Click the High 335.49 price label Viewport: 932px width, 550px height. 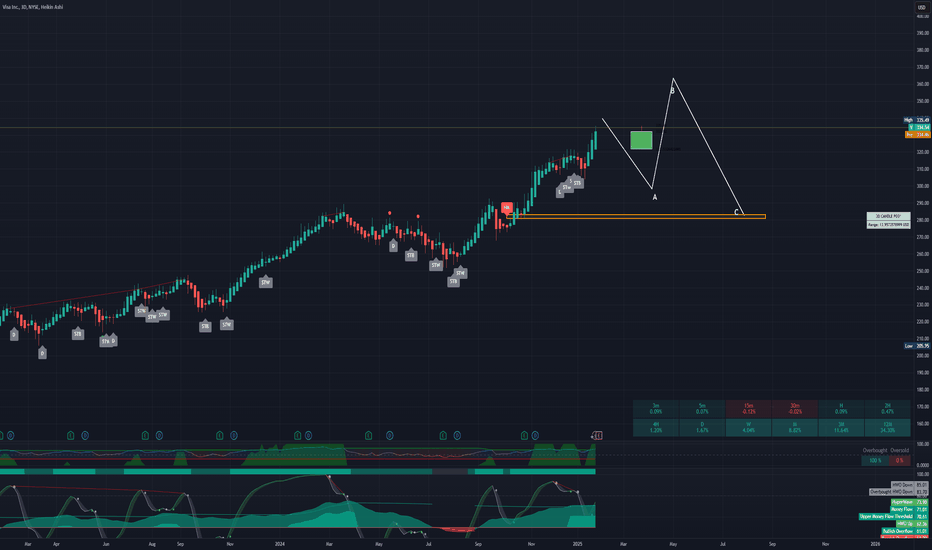(916, 120)
